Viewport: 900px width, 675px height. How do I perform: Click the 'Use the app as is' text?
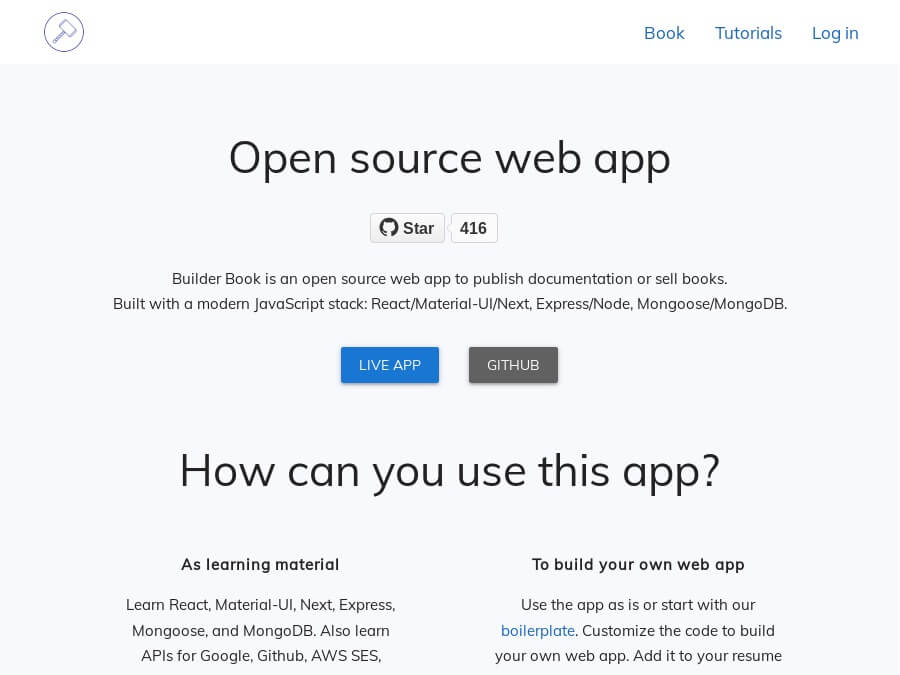click(638, 605)
